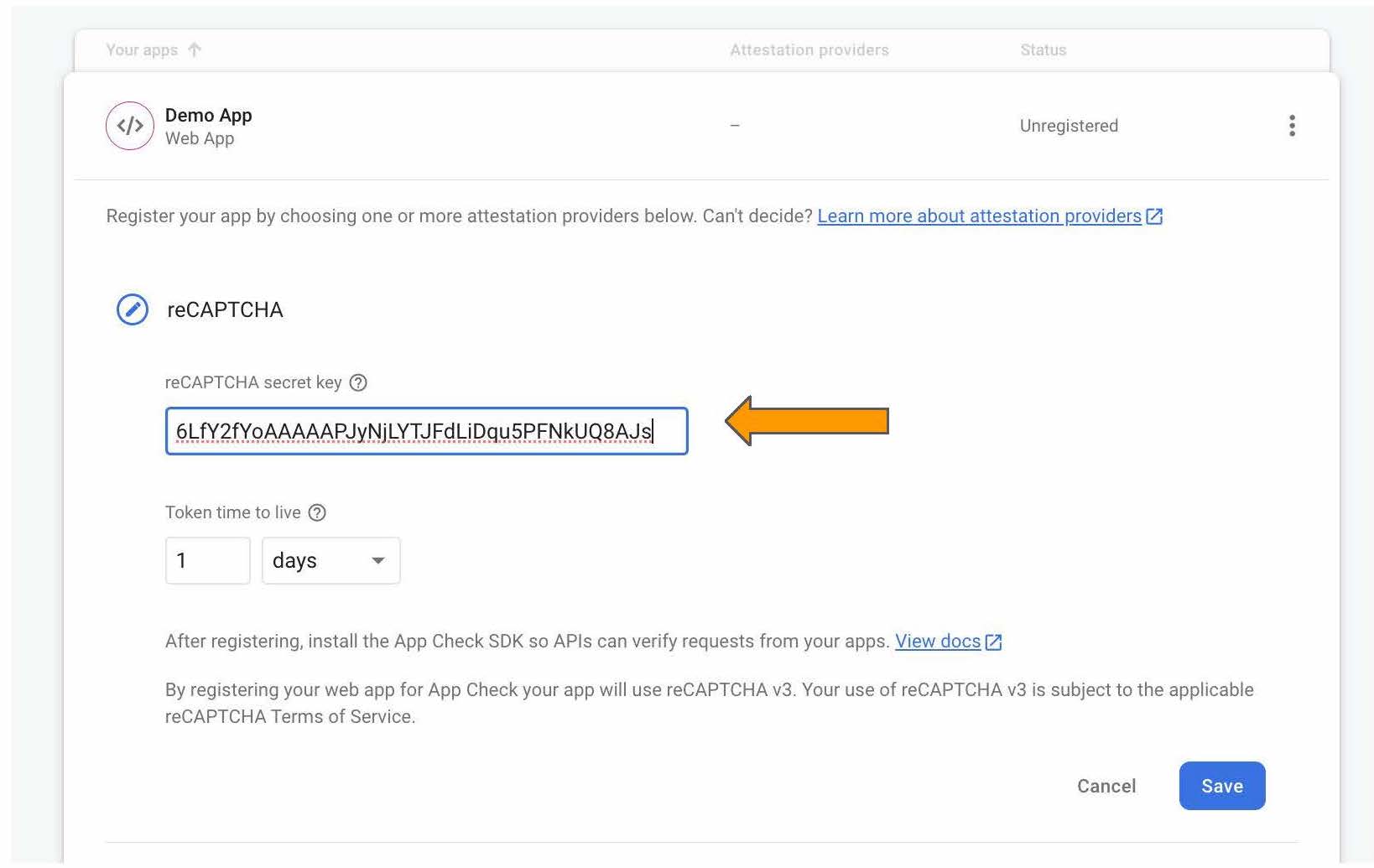
Task: Click the token time to live number field
Action: [x=208, y=560]
